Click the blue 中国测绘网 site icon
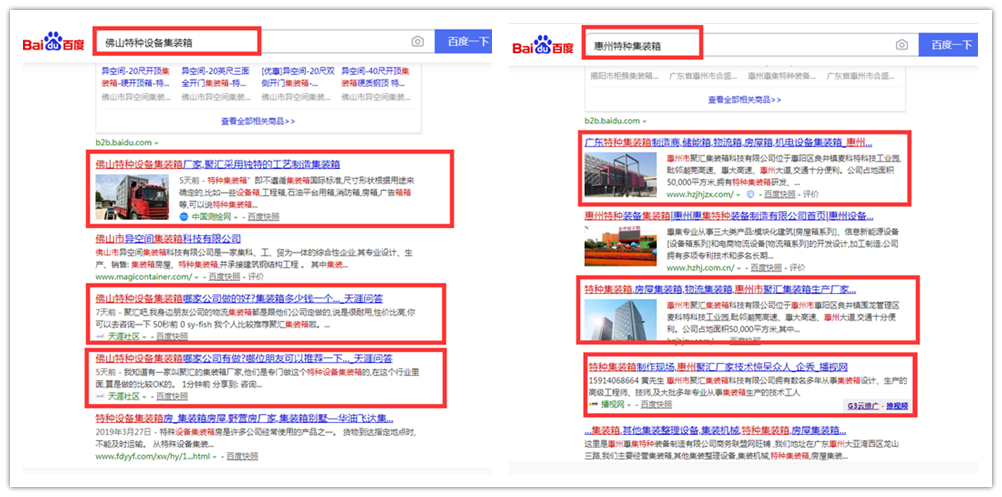This screenshot has width=1002, height=497. tap(183, 217)
